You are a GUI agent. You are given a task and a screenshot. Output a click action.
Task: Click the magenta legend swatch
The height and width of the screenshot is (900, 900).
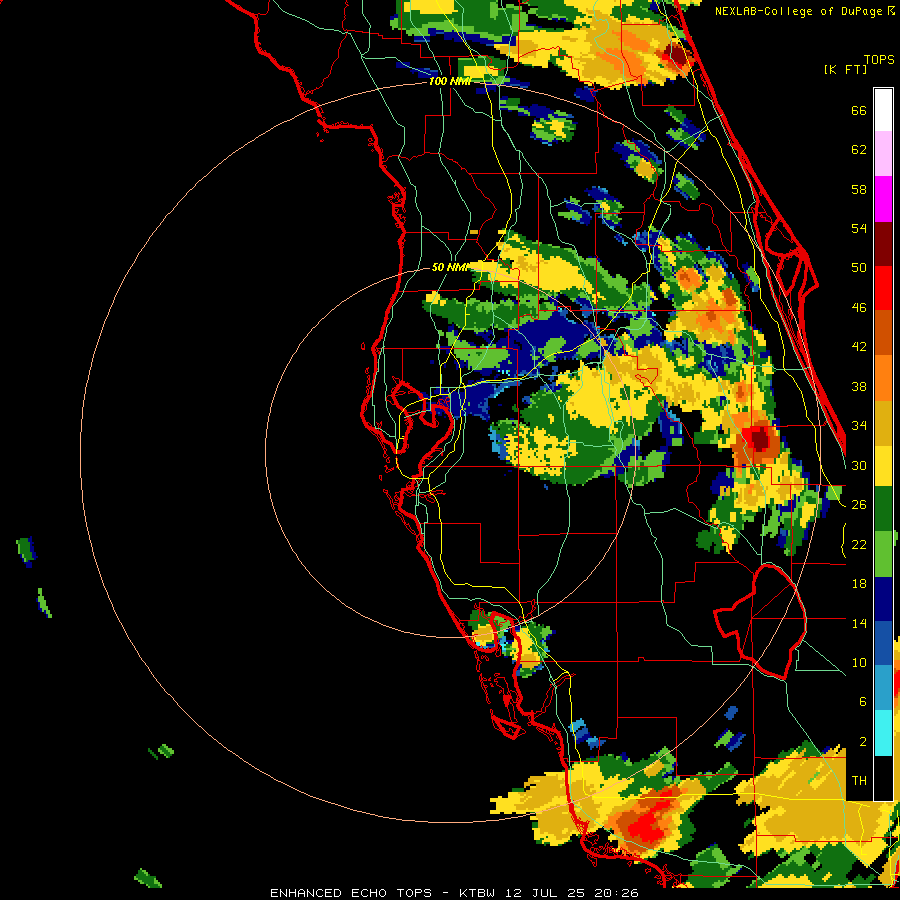point(883,199)
